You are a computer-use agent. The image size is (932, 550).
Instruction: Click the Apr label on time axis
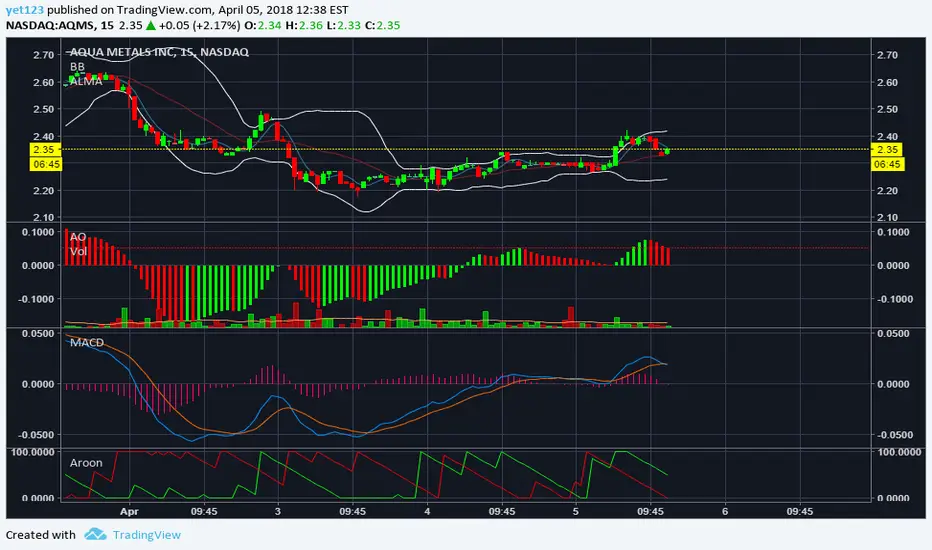coord(129,511)
